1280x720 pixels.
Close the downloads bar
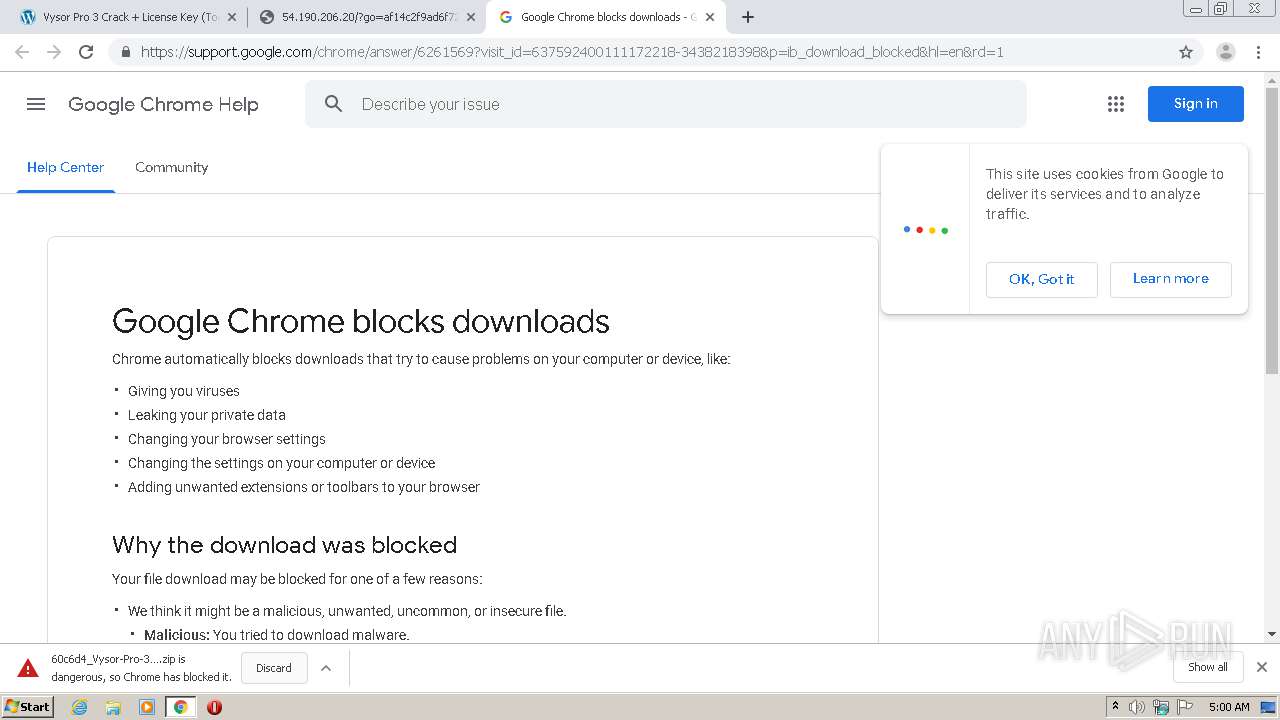(1262, 667)
